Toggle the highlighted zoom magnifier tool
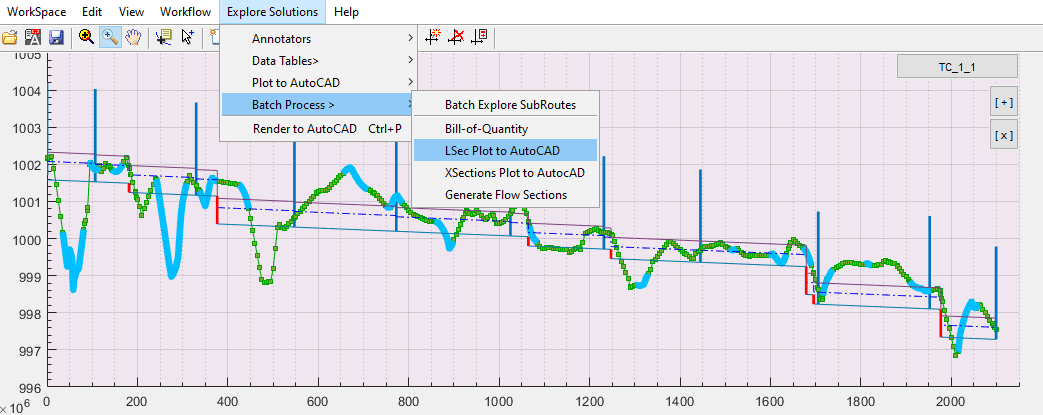This screenshot has height=415, width=1043. click(x=110, y=37)
